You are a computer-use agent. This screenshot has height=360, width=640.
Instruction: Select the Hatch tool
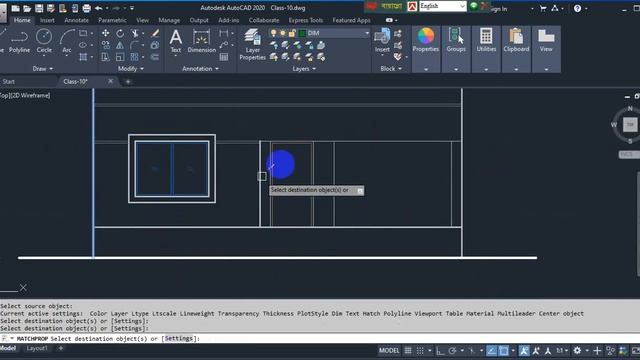tap(83, 57)
